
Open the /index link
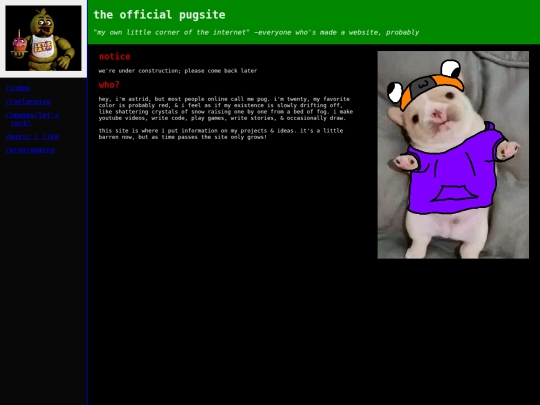point(18,88)
